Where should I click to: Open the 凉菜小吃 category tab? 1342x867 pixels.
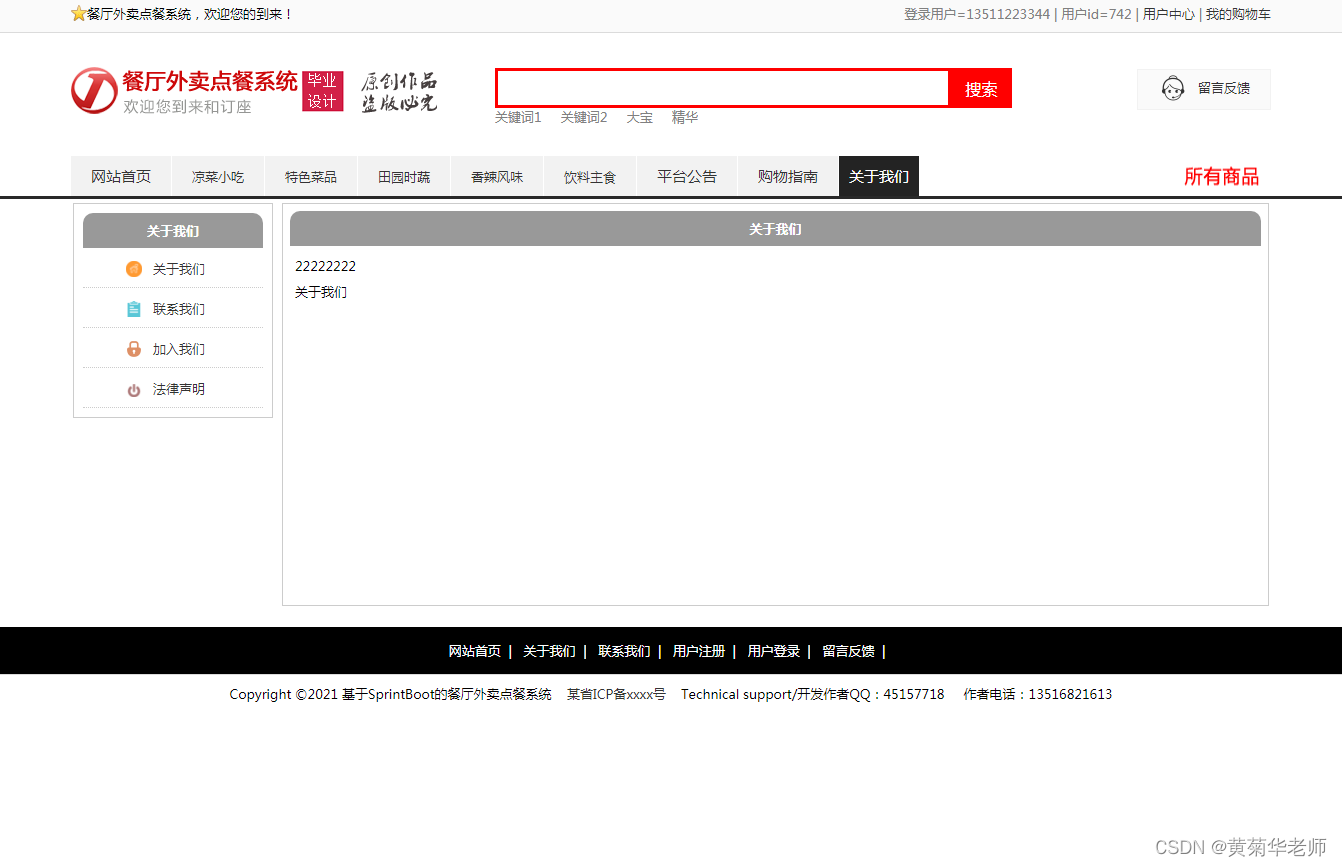(218, 177)
